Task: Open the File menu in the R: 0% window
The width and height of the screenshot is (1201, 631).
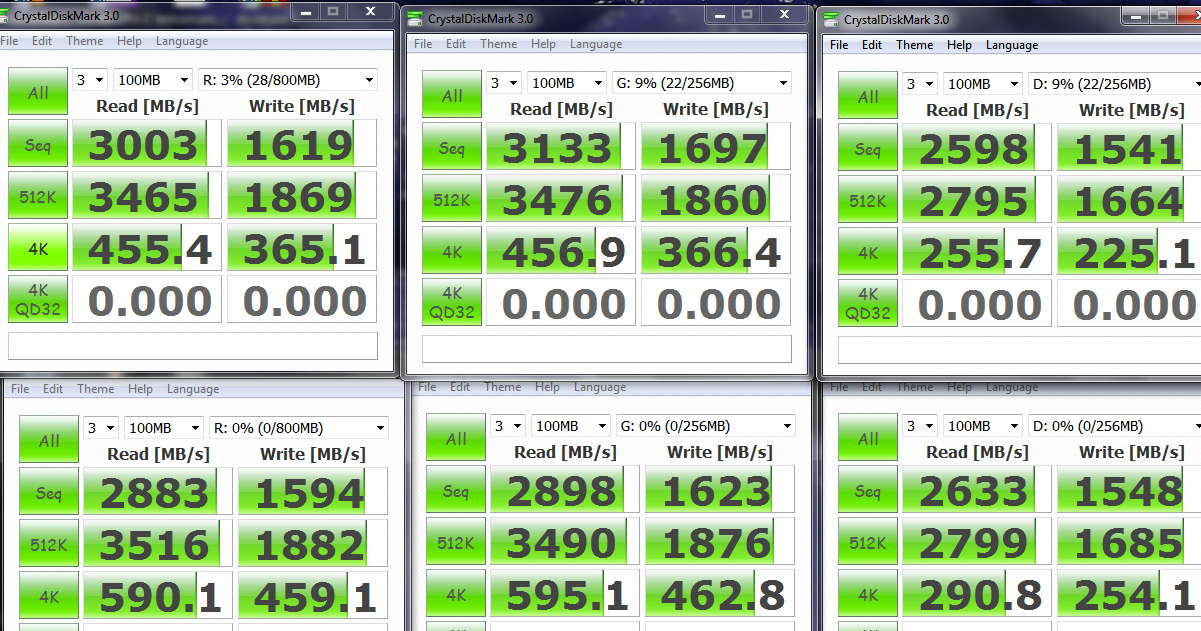Action: tap(20, 389)
